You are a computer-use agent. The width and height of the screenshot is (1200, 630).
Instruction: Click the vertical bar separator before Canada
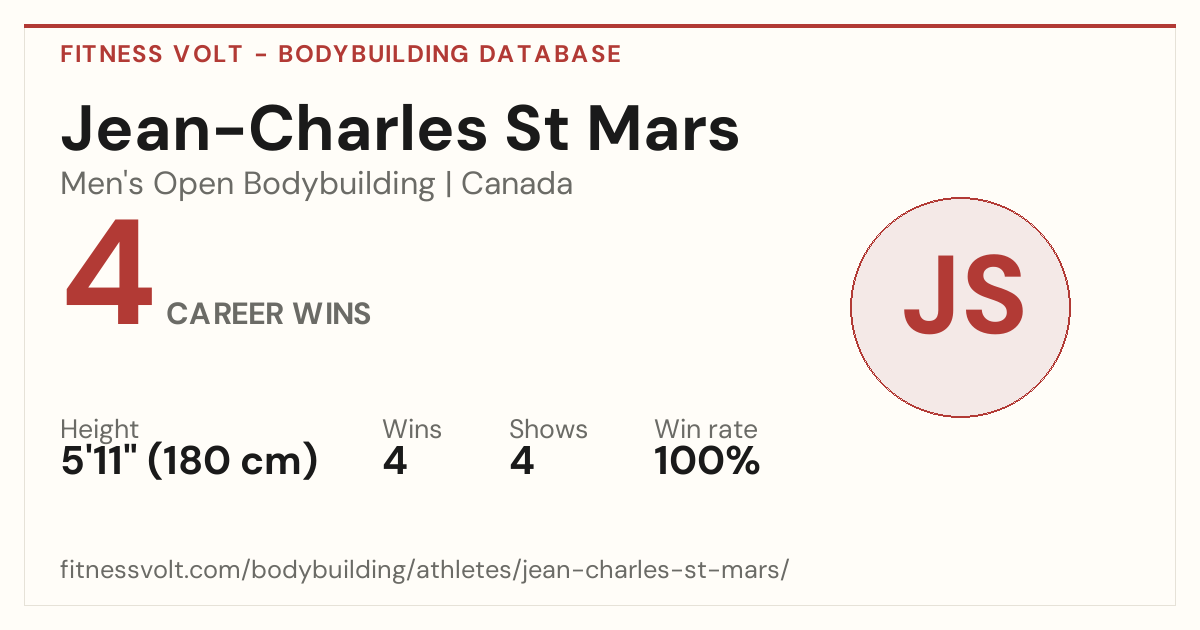[x=449, y=185]
